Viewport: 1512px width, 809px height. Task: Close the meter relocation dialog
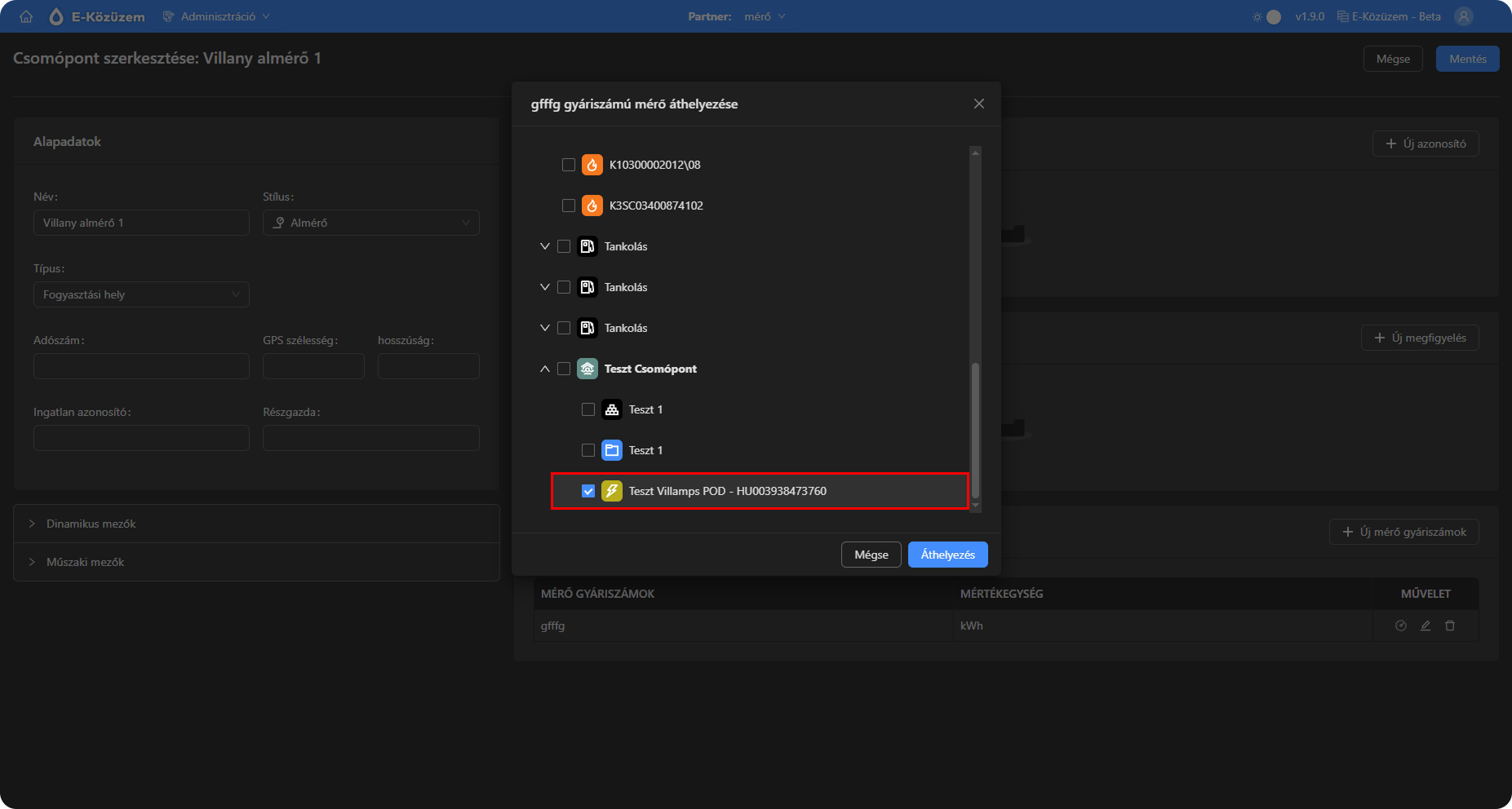point(978,104)
